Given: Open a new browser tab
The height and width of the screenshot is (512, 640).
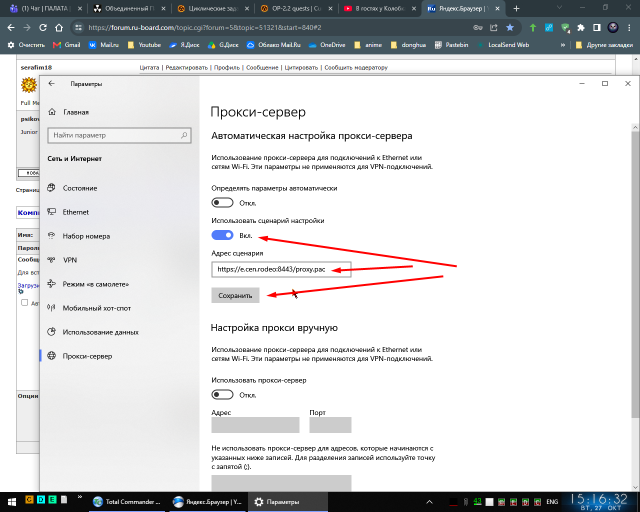Looking at the screenshot, I should pyautogui.click(x=516, y=8).
